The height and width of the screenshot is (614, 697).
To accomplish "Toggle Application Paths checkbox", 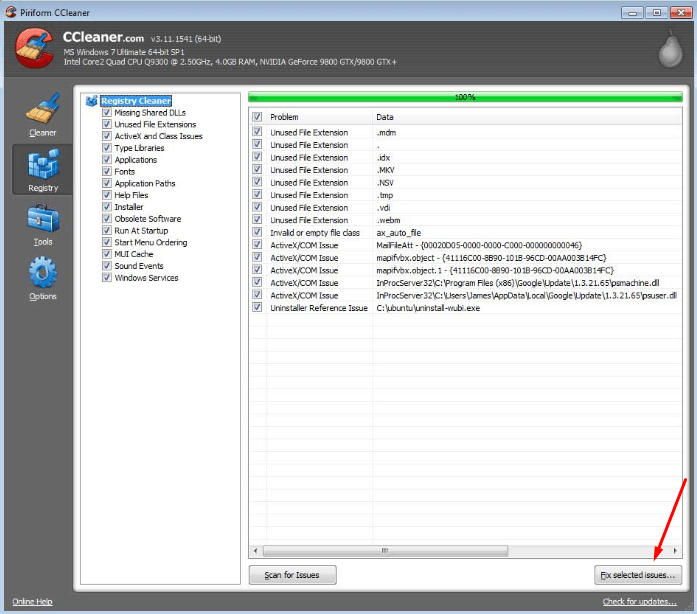I will point(107,183).
